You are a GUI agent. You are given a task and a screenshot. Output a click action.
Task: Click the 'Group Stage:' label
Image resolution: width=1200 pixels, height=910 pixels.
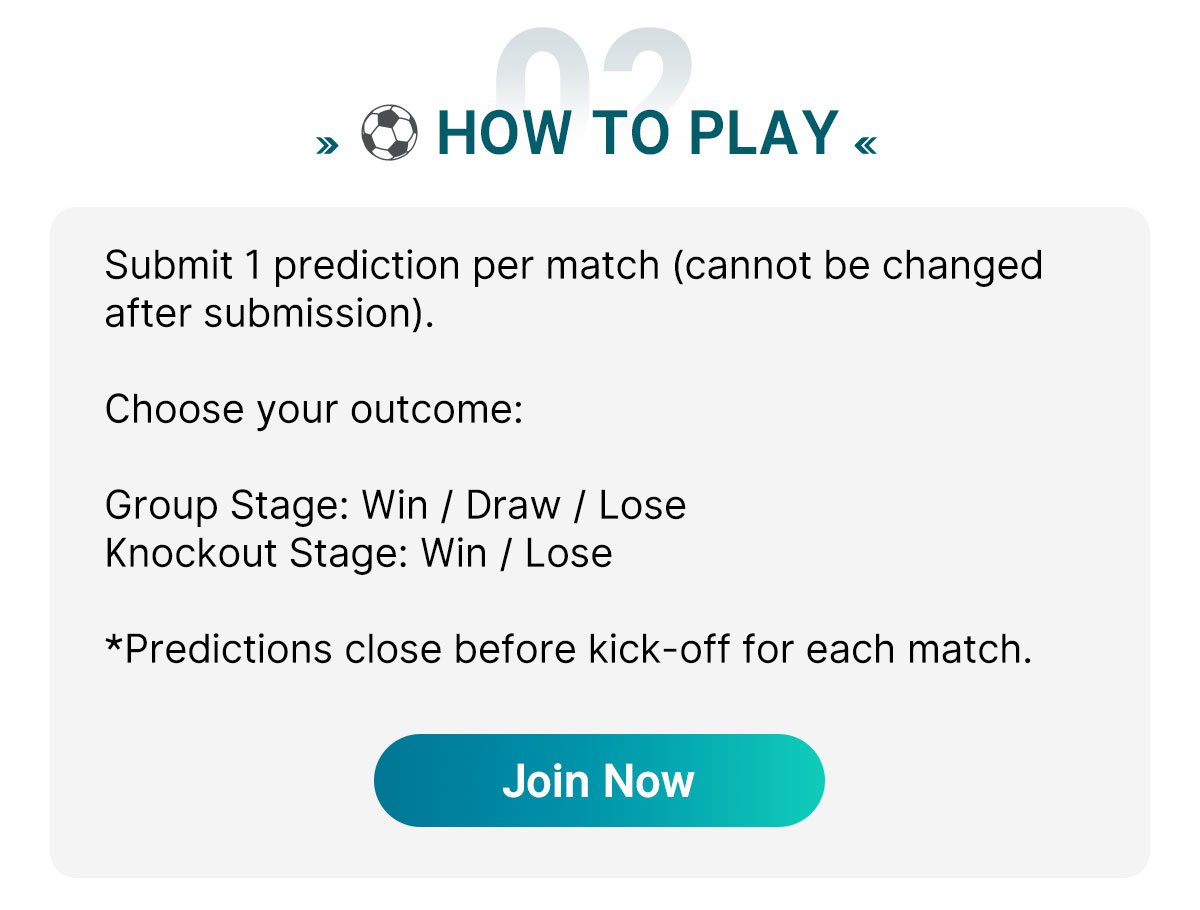coord(227,505)
